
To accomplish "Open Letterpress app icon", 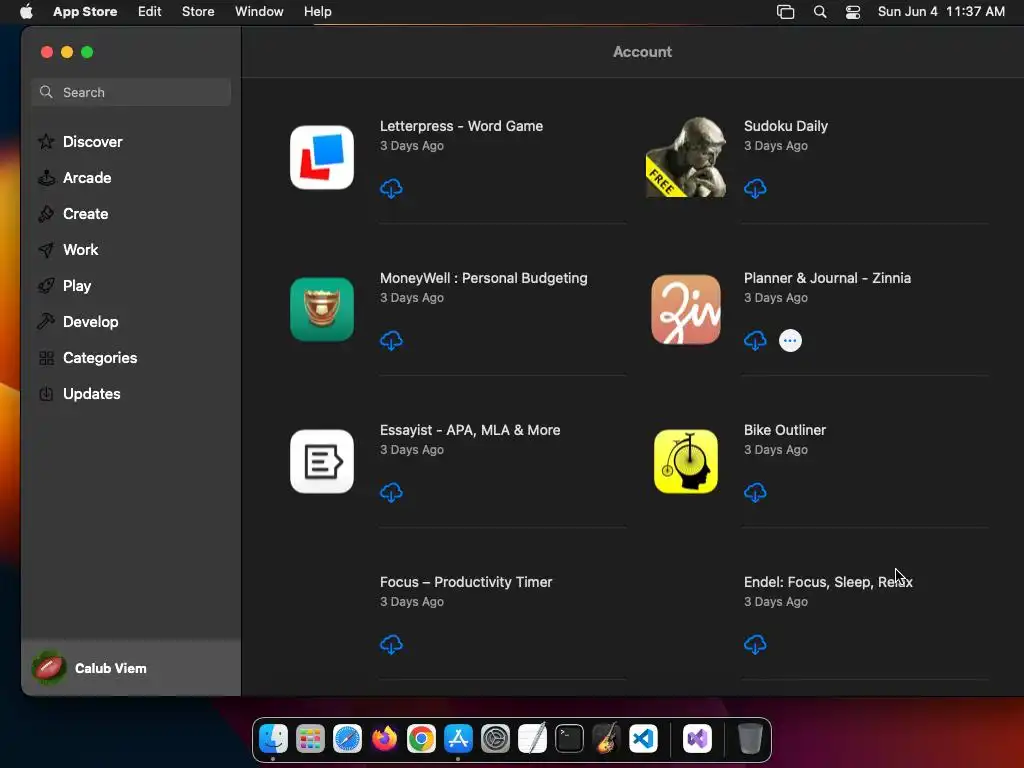I will 322,157.
